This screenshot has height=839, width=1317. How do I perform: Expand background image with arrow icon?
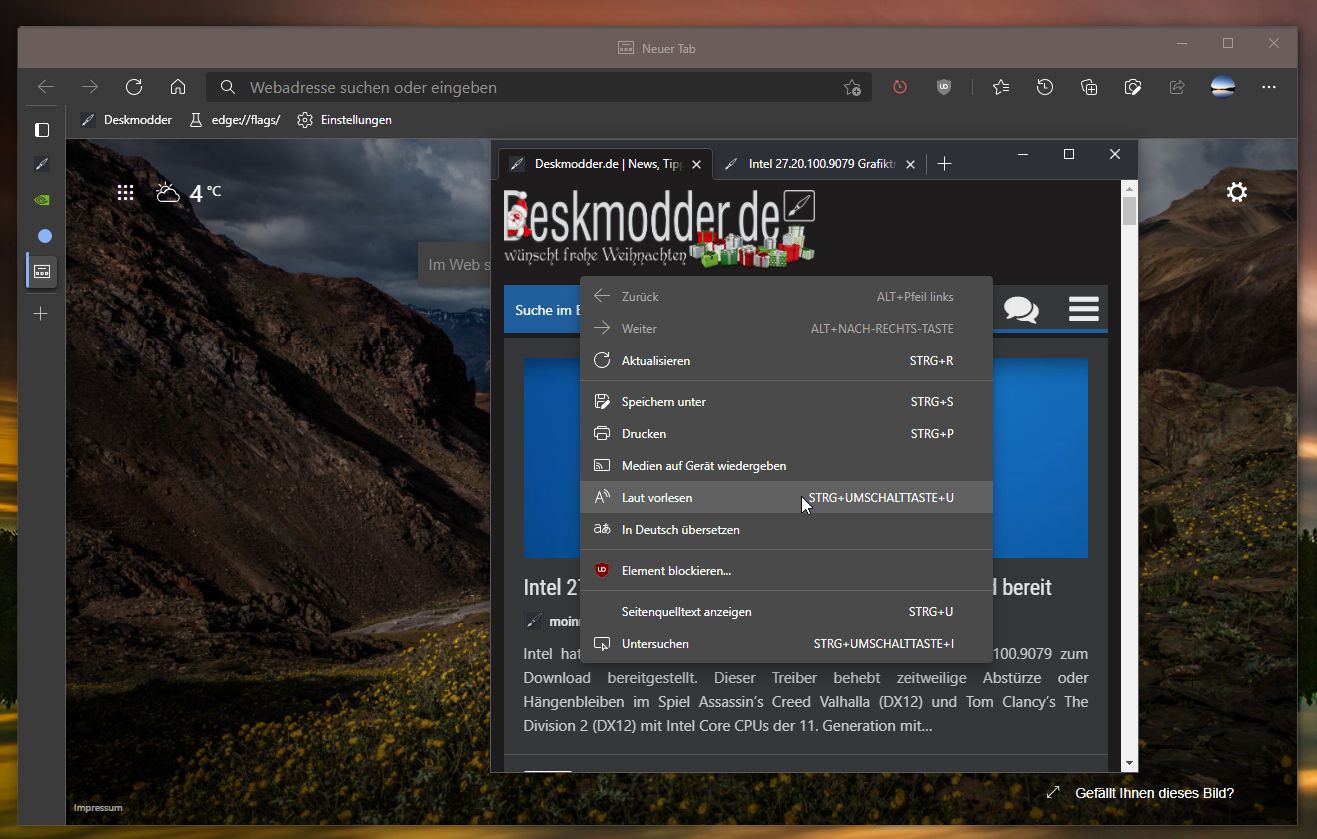(x=1052, y=792)
